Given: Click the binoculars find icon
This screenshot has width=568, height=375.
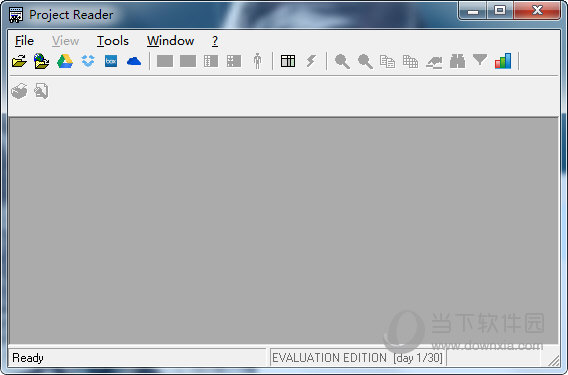Looking at the screenshot, I should 457,61.
